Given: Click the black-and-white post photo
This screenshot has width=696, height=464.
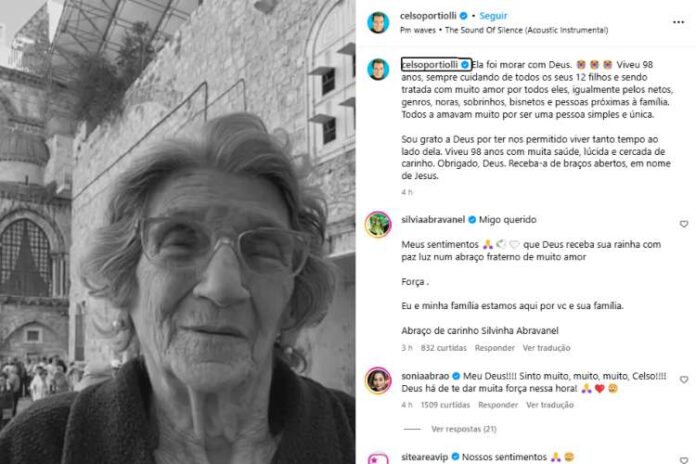Looking at the screenshot, I should (x=178, y=232).
